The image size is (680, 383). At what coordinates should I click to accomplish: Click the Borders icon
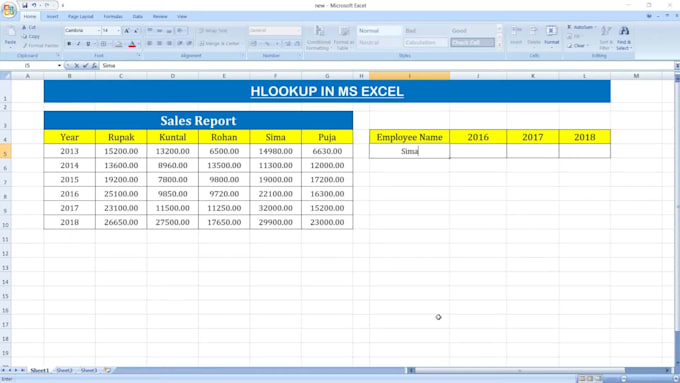[103, 44]
